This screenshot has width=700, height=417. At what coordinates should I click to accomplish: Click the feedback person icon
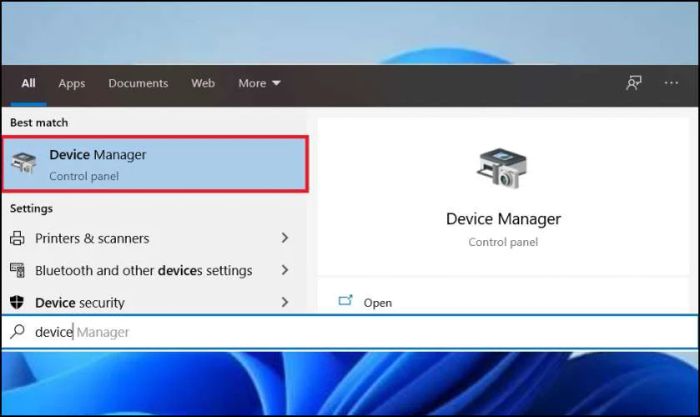633,83
